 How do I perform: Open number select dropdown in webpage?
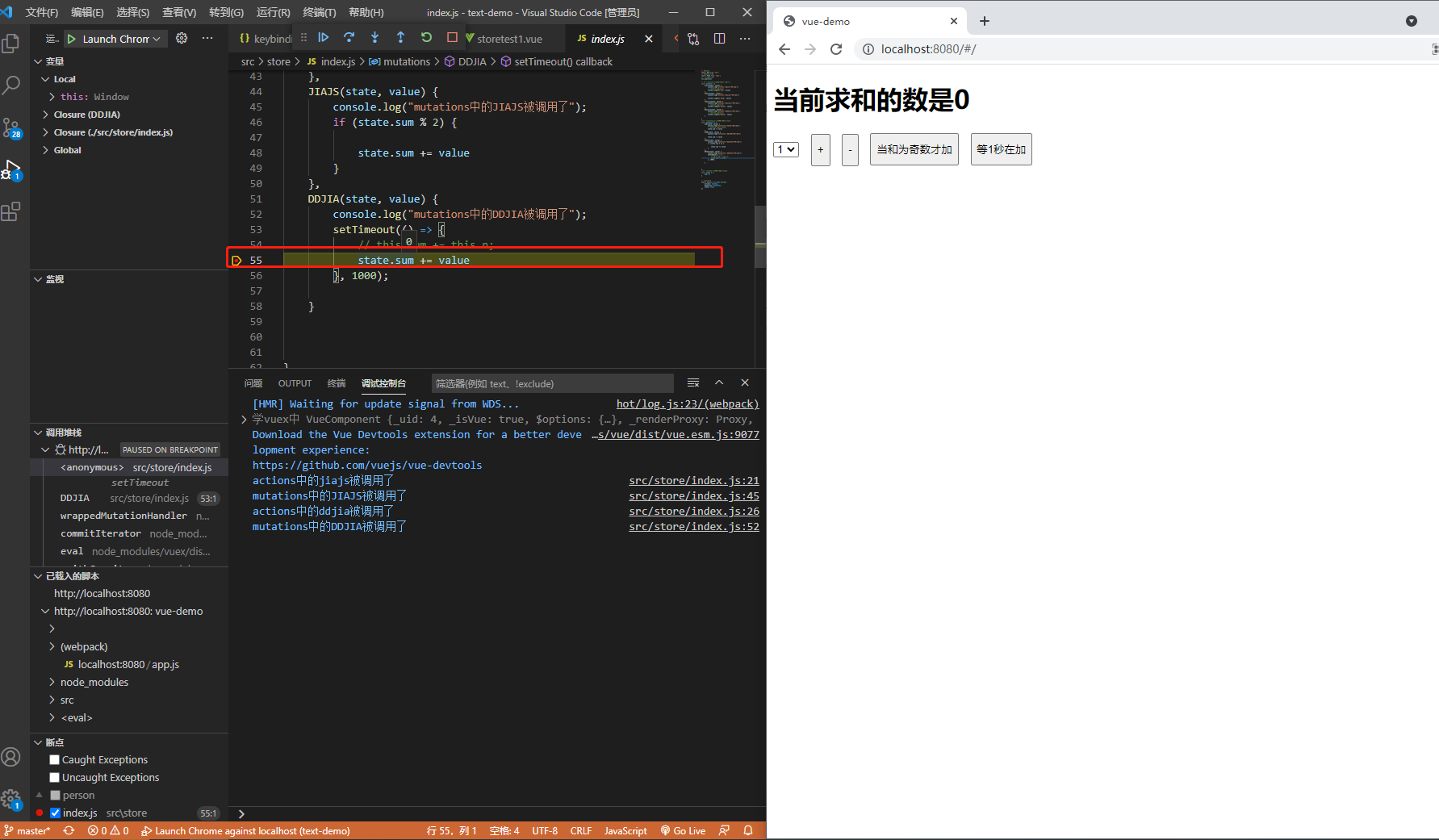point(786,149)
